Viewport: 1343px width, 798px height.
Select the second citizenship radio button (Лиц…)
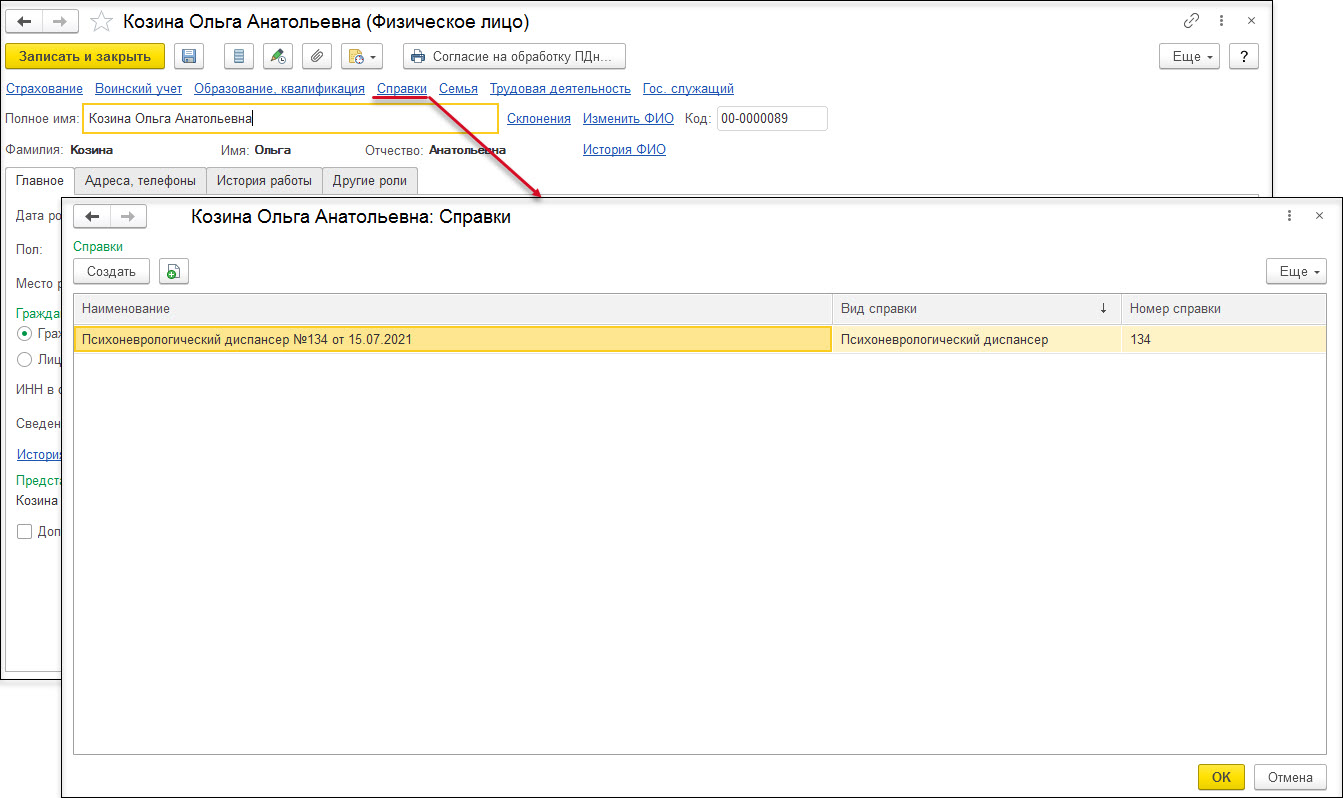(x=25, y=359)
